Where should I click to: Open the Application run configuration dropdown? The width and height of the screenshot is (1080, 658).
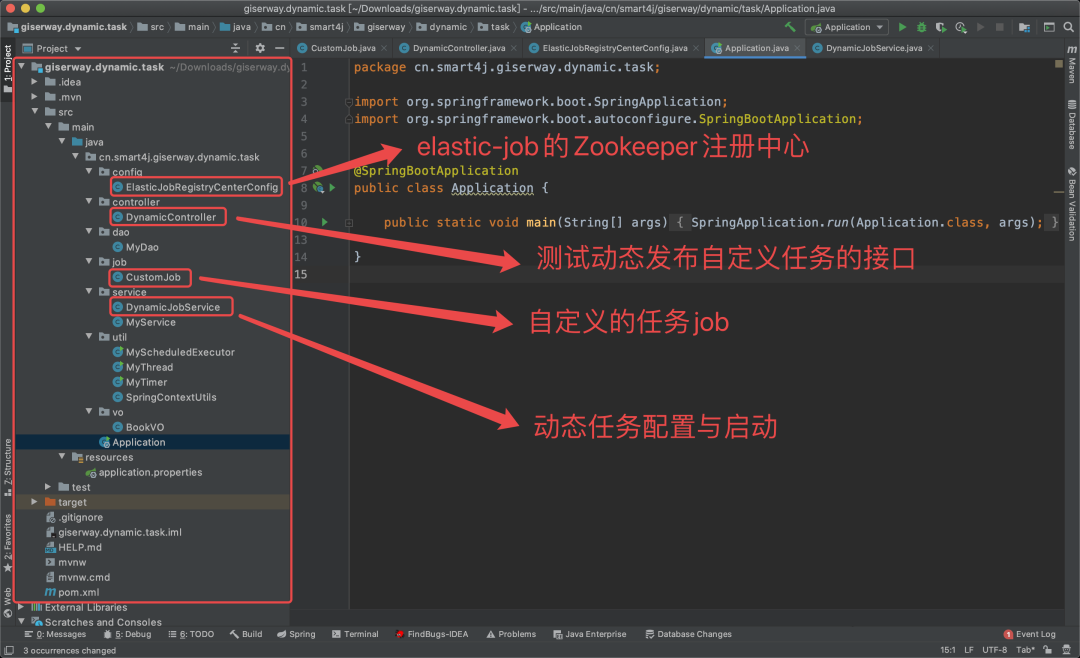point(847,27)
